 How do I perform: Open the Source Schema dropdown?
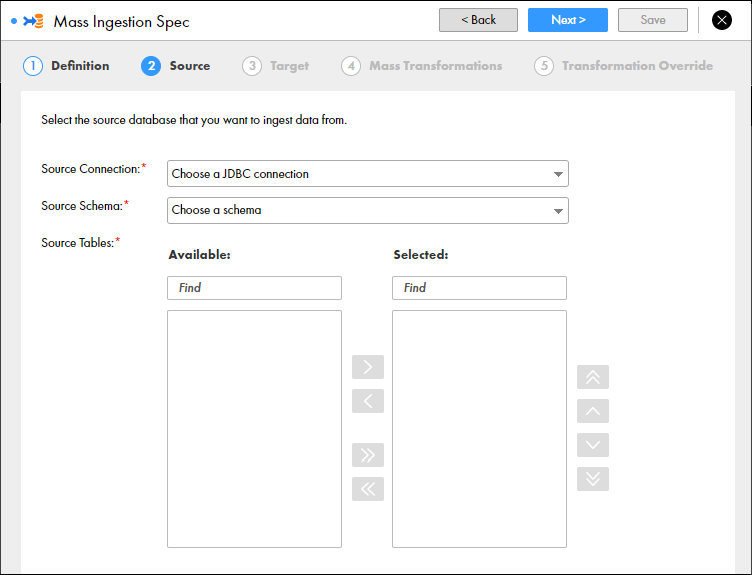pos(368,211)
